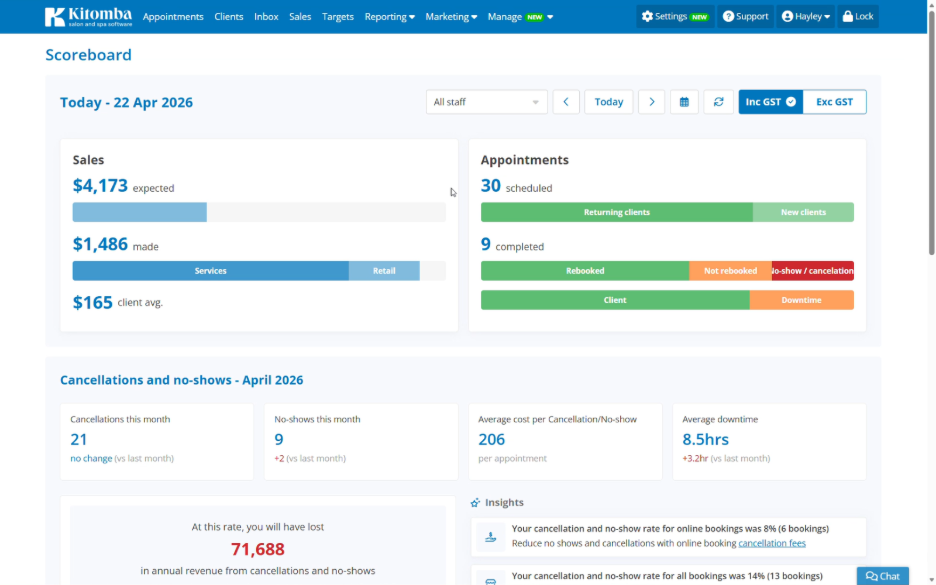Go to previous day arrow
Viewport: 936px width, 585px height.
[566, 102]
